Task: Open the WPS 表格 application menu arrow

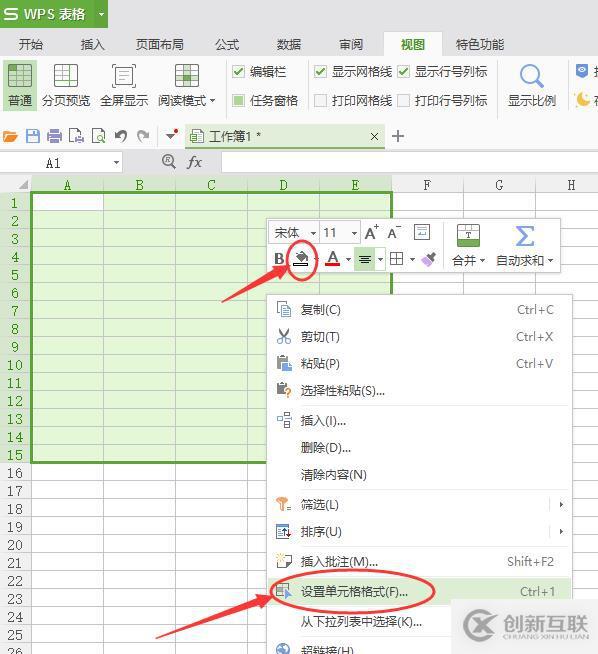Action: click(101, 14)
